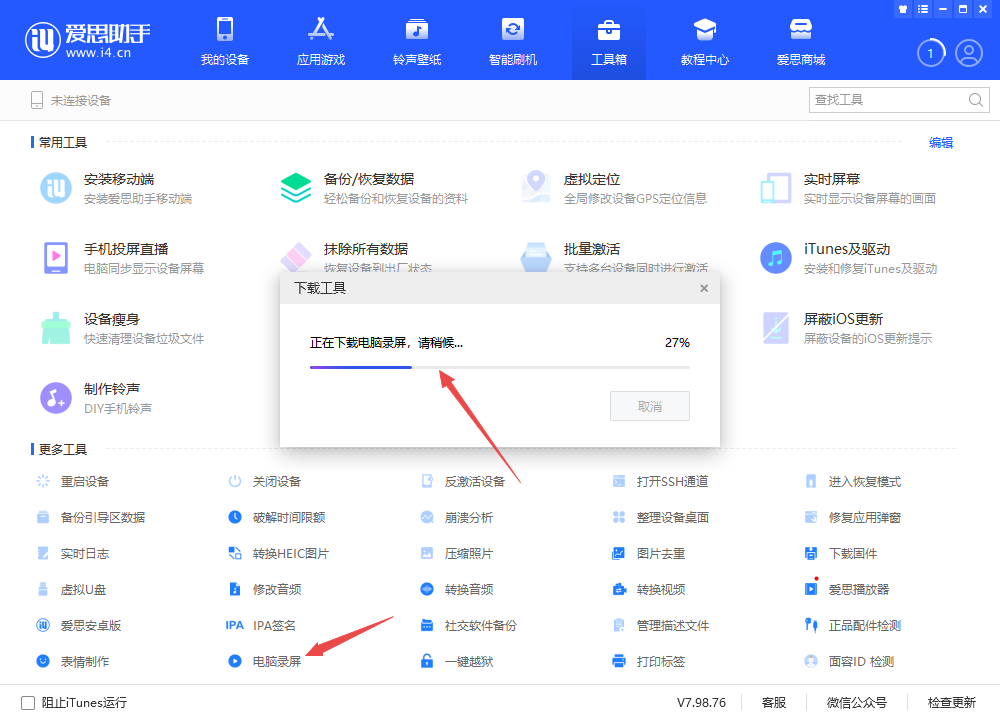Click the download progress bar
The image size is (1000, 719).
pos(499,367)
